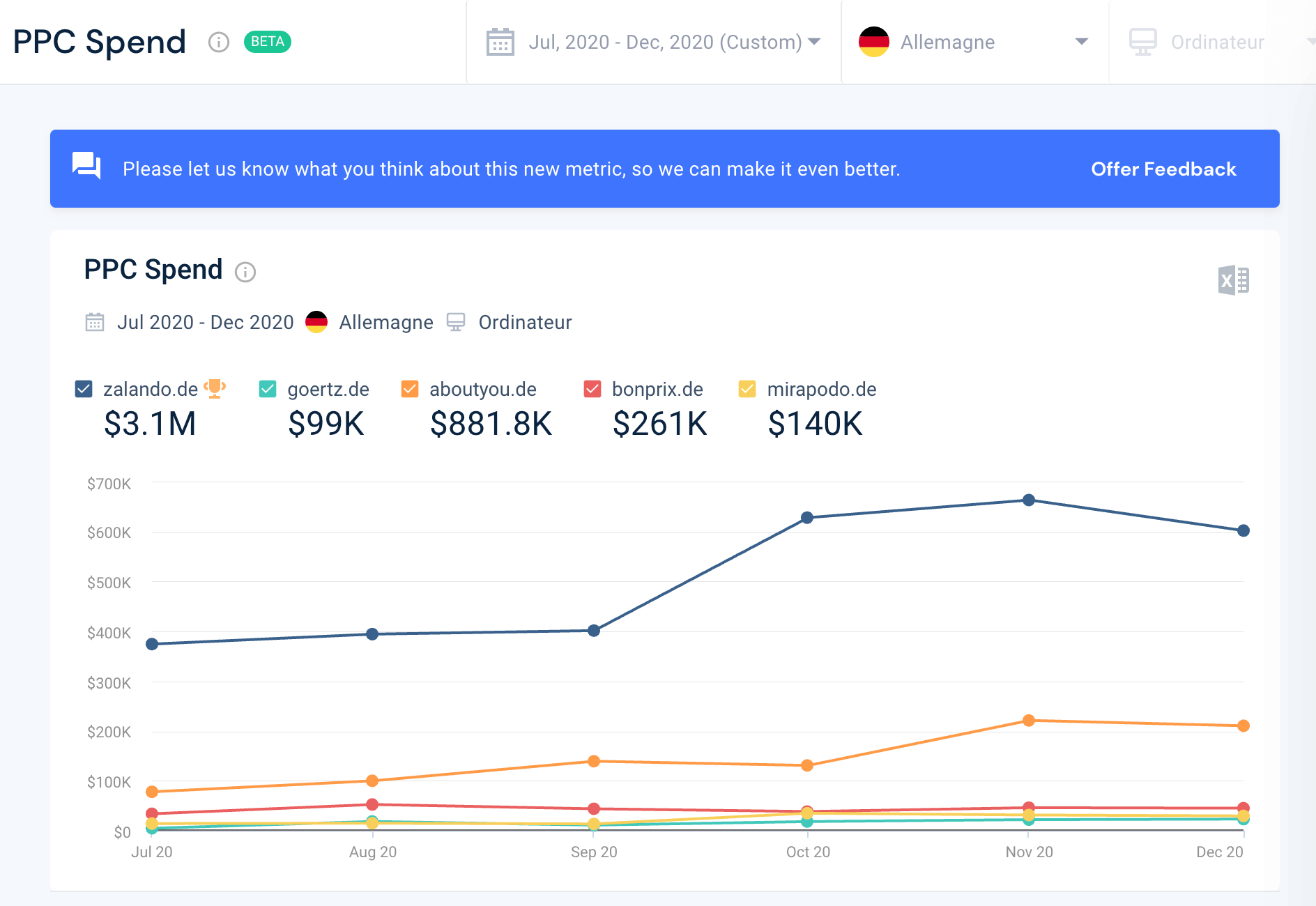Disable the aboutyou.de checkbox
The height and width of the screenshot is (906, 1316).
point(410,389)
